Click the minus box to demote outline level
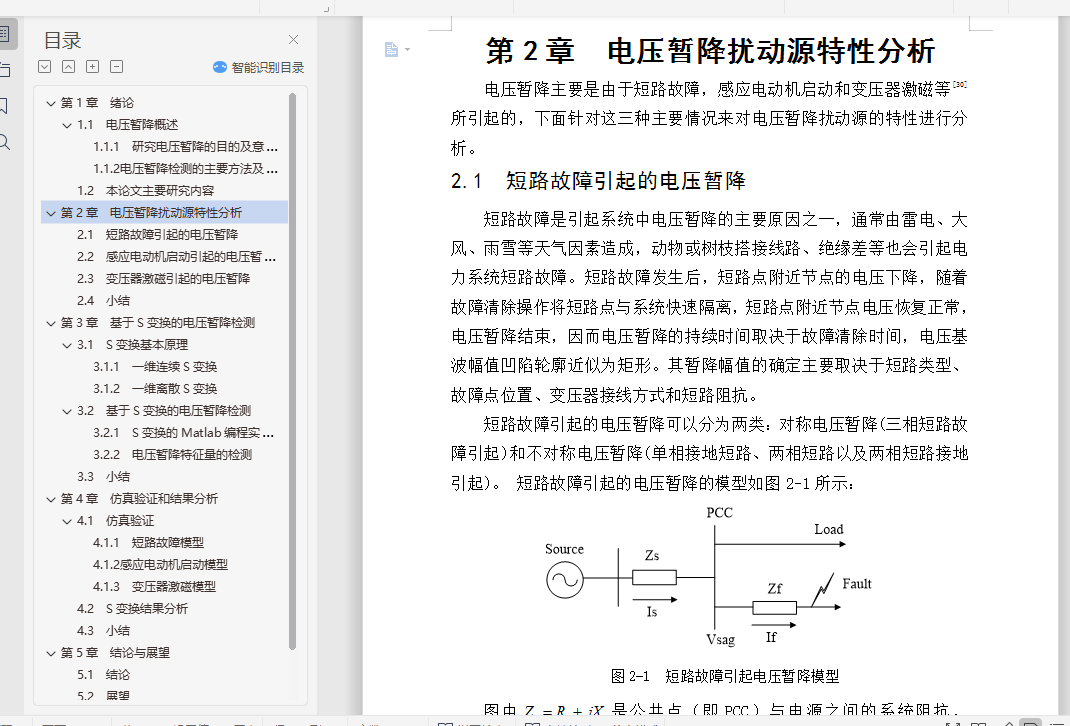This screenshot has width=1070, height=726. pyautogui.click(x=117, y=67)
